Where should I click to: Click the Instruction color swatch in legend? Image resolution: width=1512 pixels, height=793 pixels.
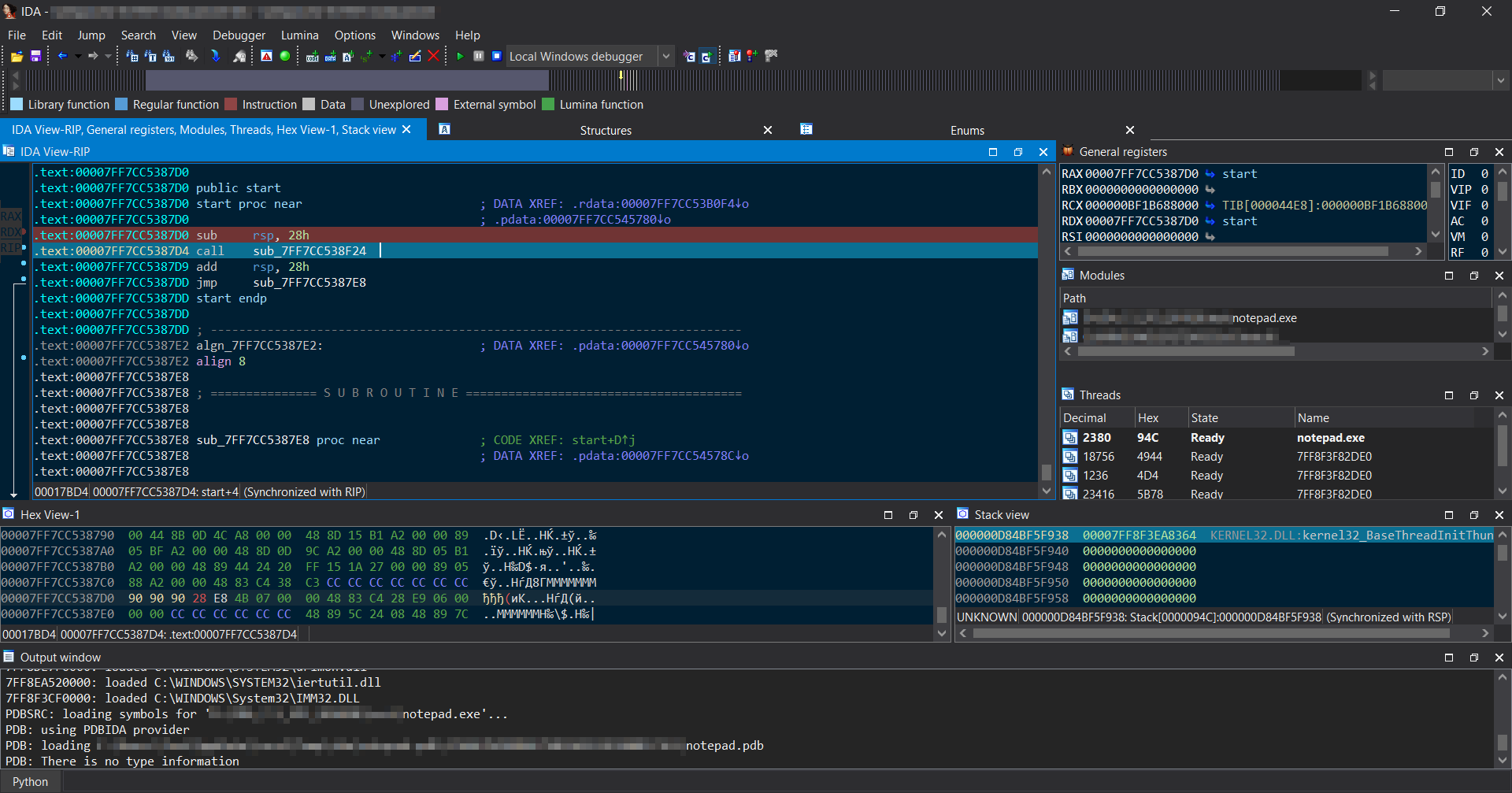click(231, 105)
